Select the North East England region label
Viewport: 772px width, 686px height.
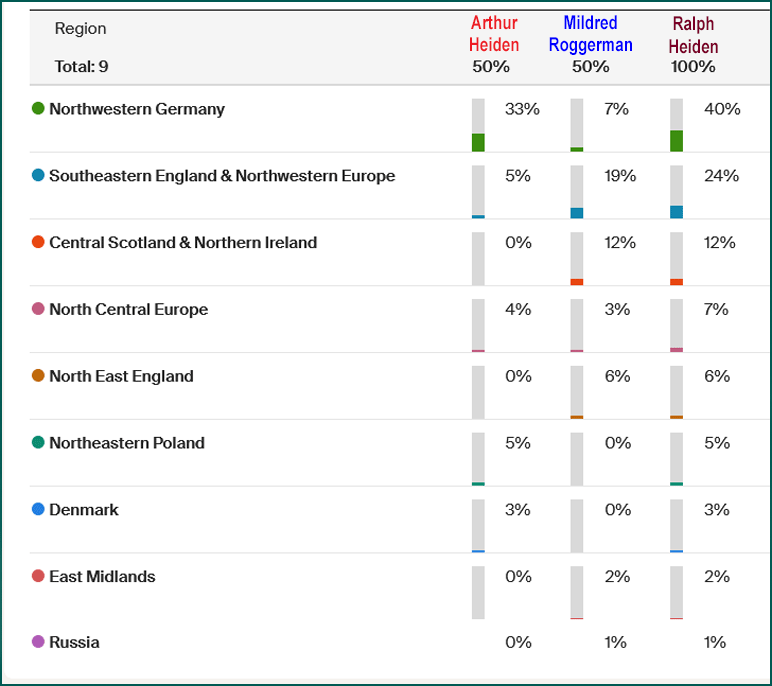point(121,376)
